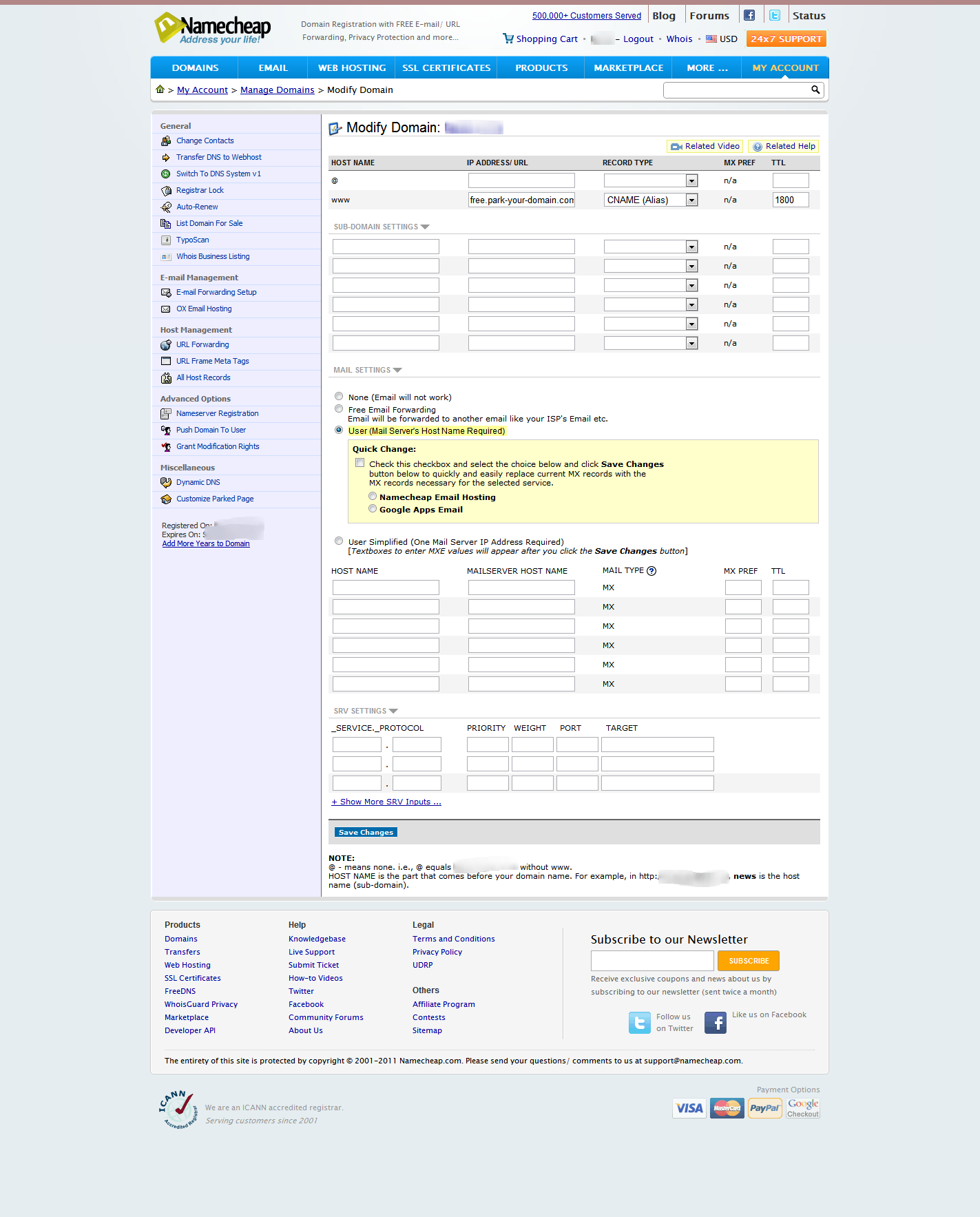Select Namecheap Email Hosting radio option
980x1217 pixels.
(373, 496)
